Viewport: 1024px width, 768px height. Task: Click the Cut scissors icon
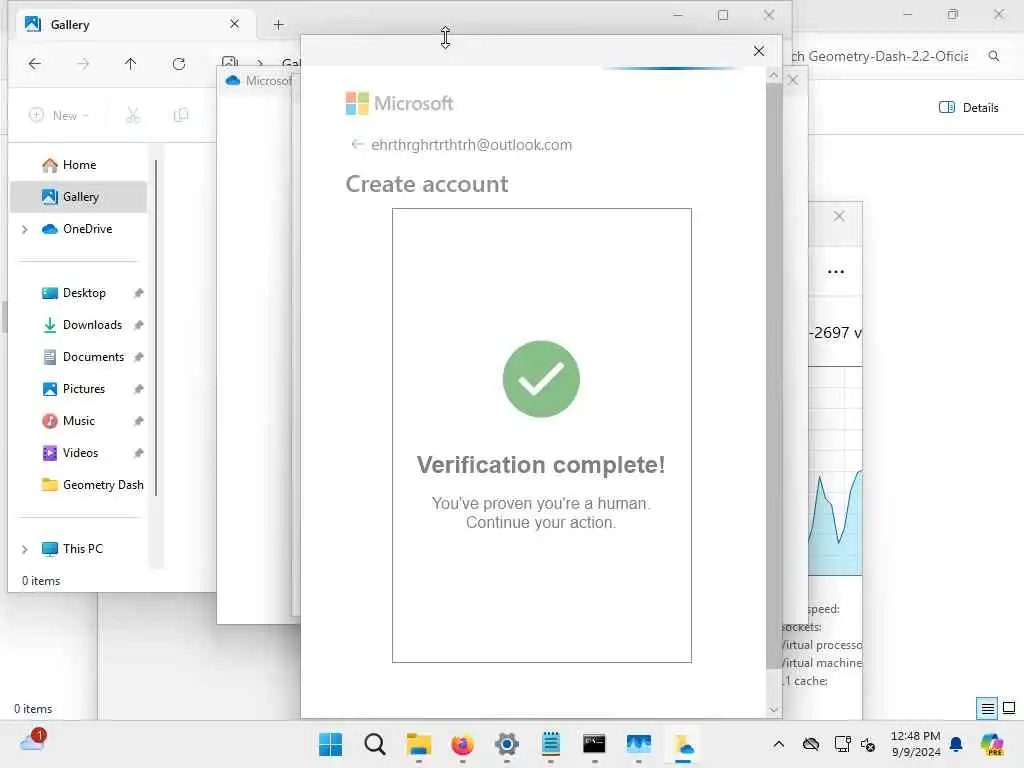tap(133, 116)
